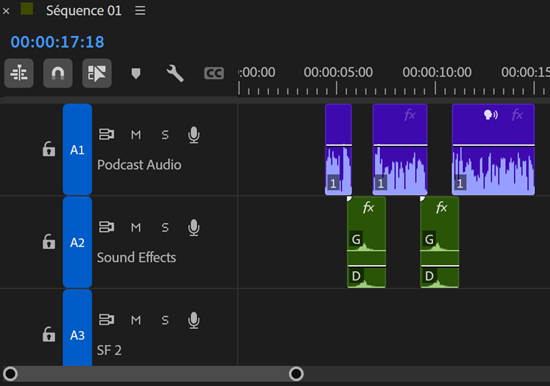
Task: Click the fx badge on second green clip
Action: 442,207
